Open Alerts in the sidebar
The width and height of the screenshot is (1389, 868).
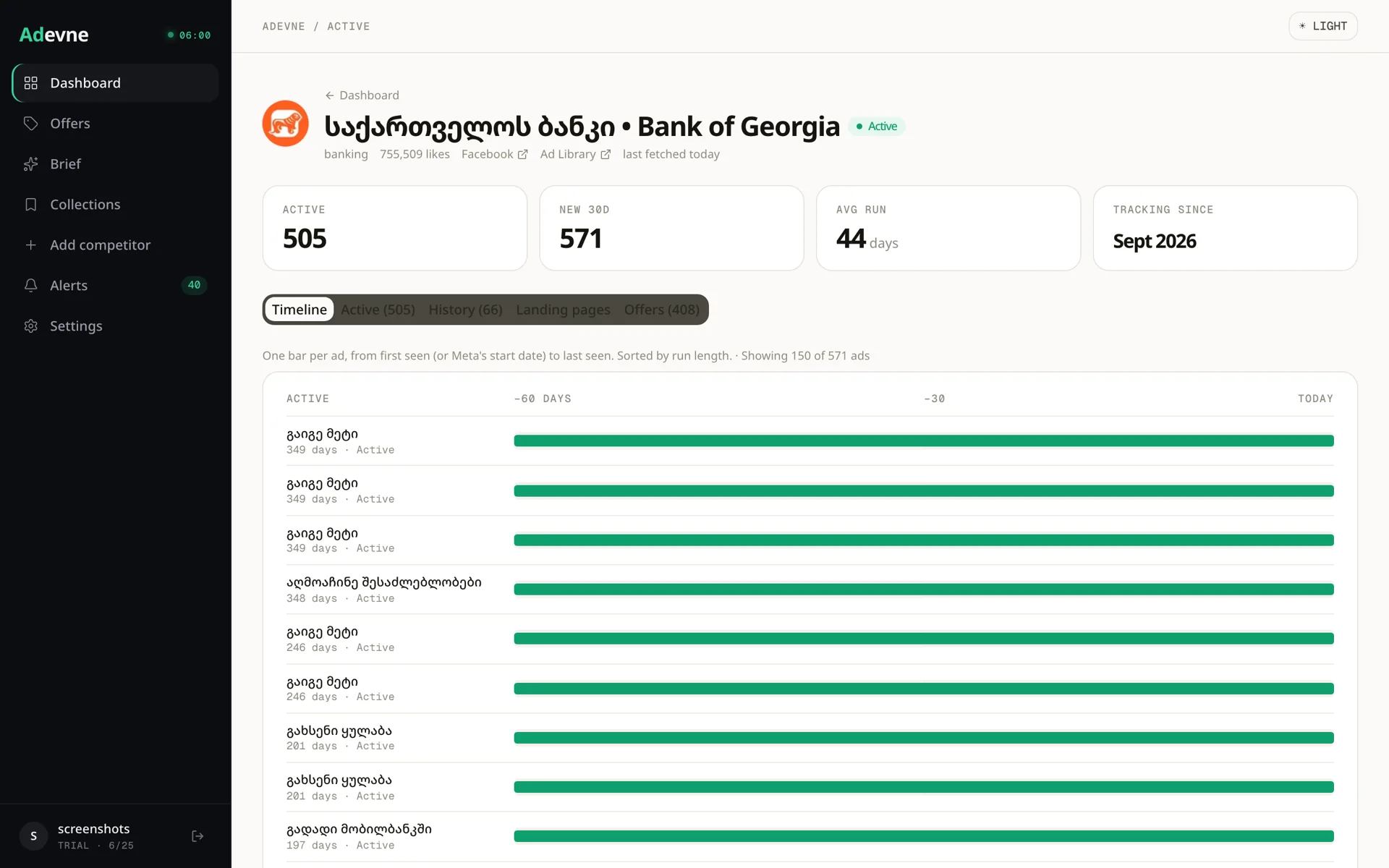115,286
